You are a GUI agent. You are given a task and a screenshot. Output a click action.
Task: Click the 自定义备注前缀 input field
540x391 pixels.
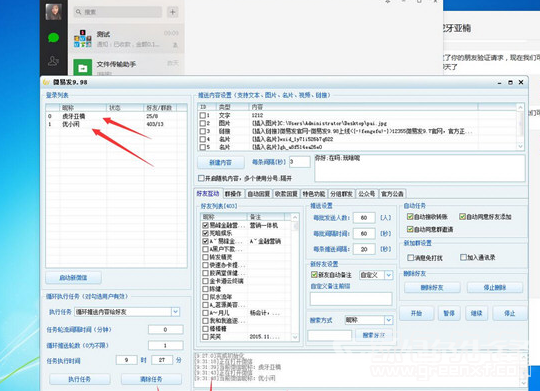click(x=351, y=299)
